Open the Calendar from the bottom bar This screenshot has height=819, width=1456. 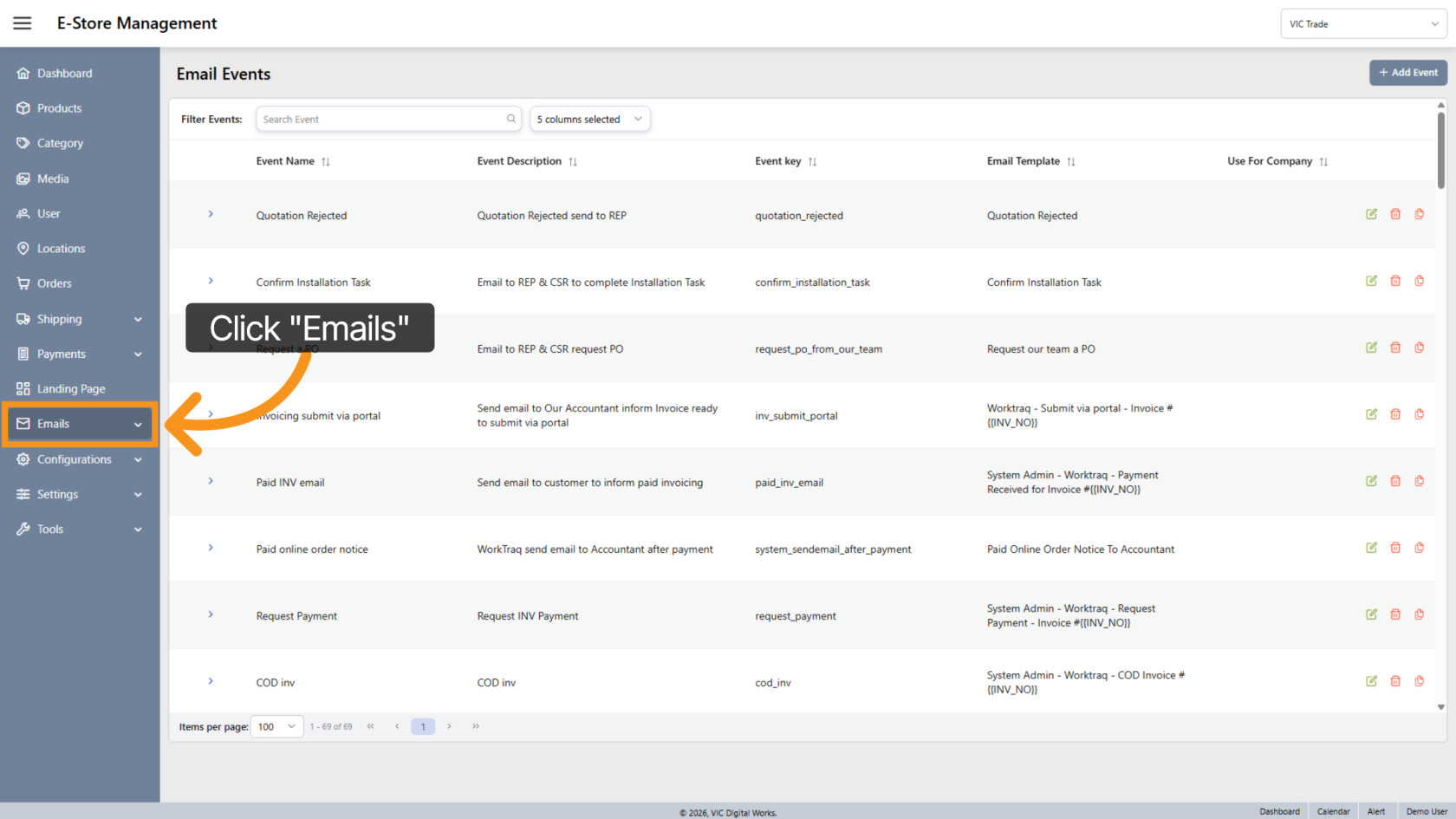point(1333,811)
